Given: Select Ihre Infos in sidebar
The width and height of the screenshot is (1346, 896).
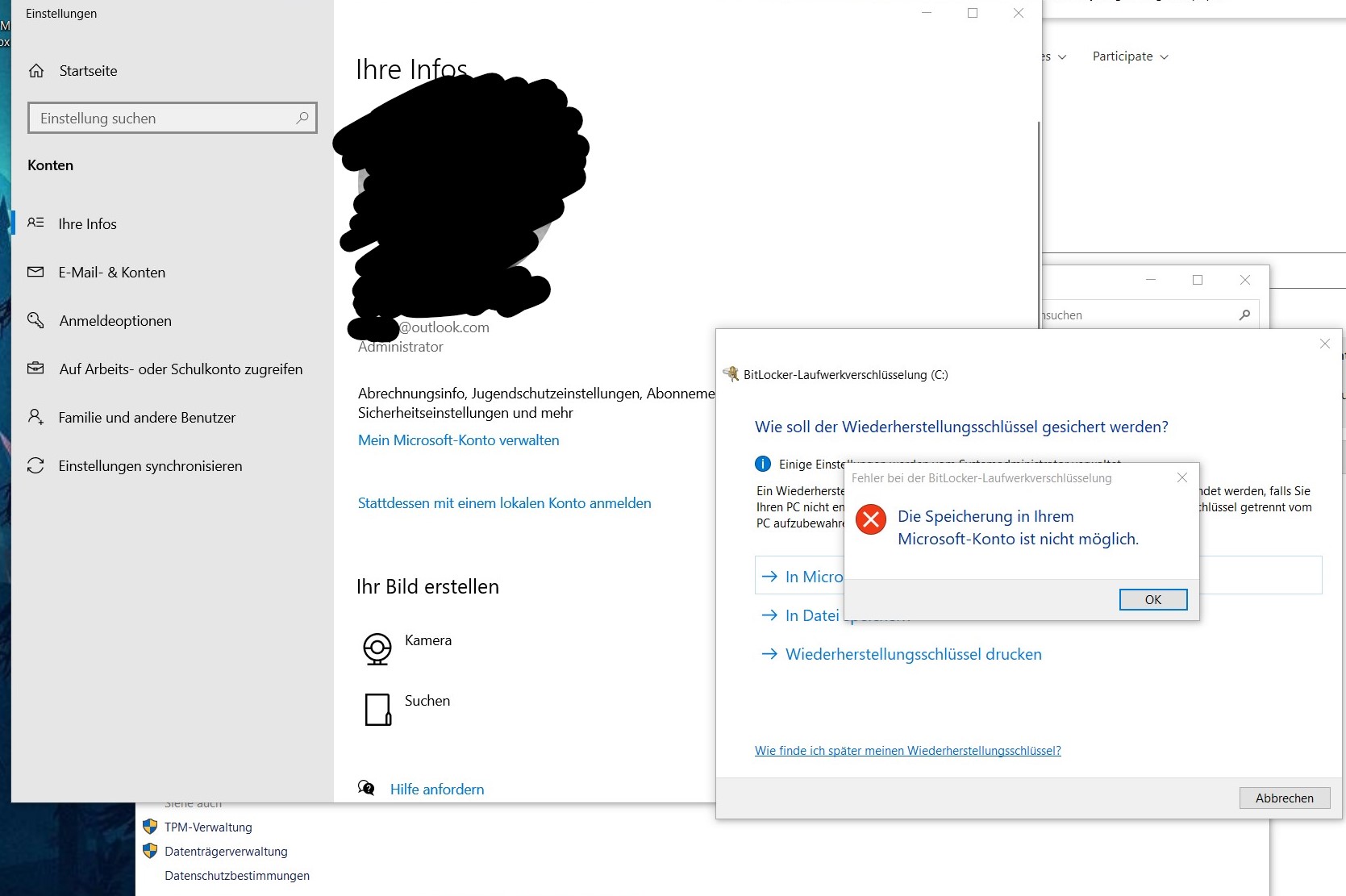Looking at the screenshot, I should pos(87,223).
